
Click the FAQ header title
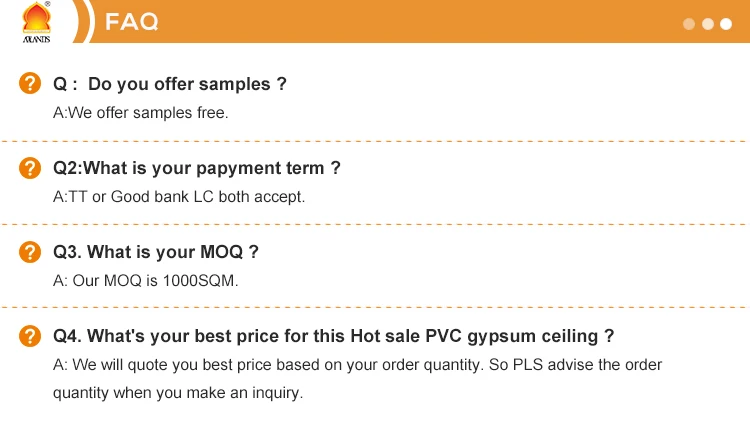[x=132, y=22]
